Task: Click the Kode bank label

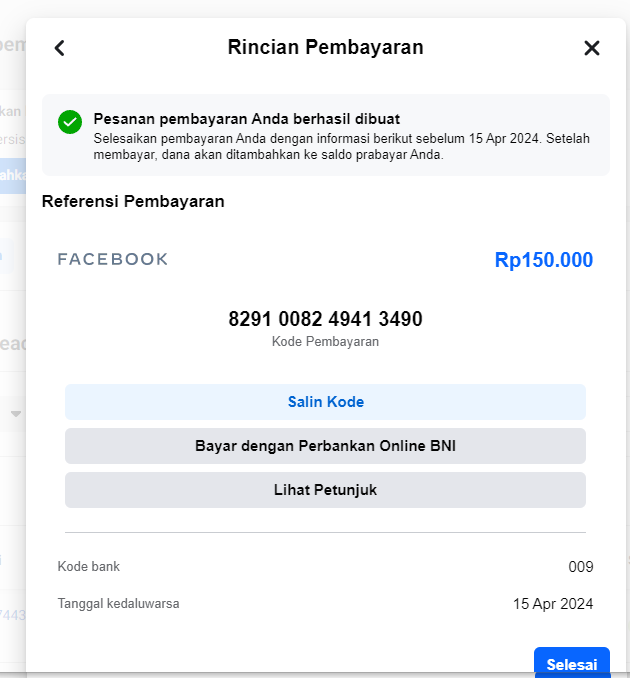Action: click(x=89, y=566)
